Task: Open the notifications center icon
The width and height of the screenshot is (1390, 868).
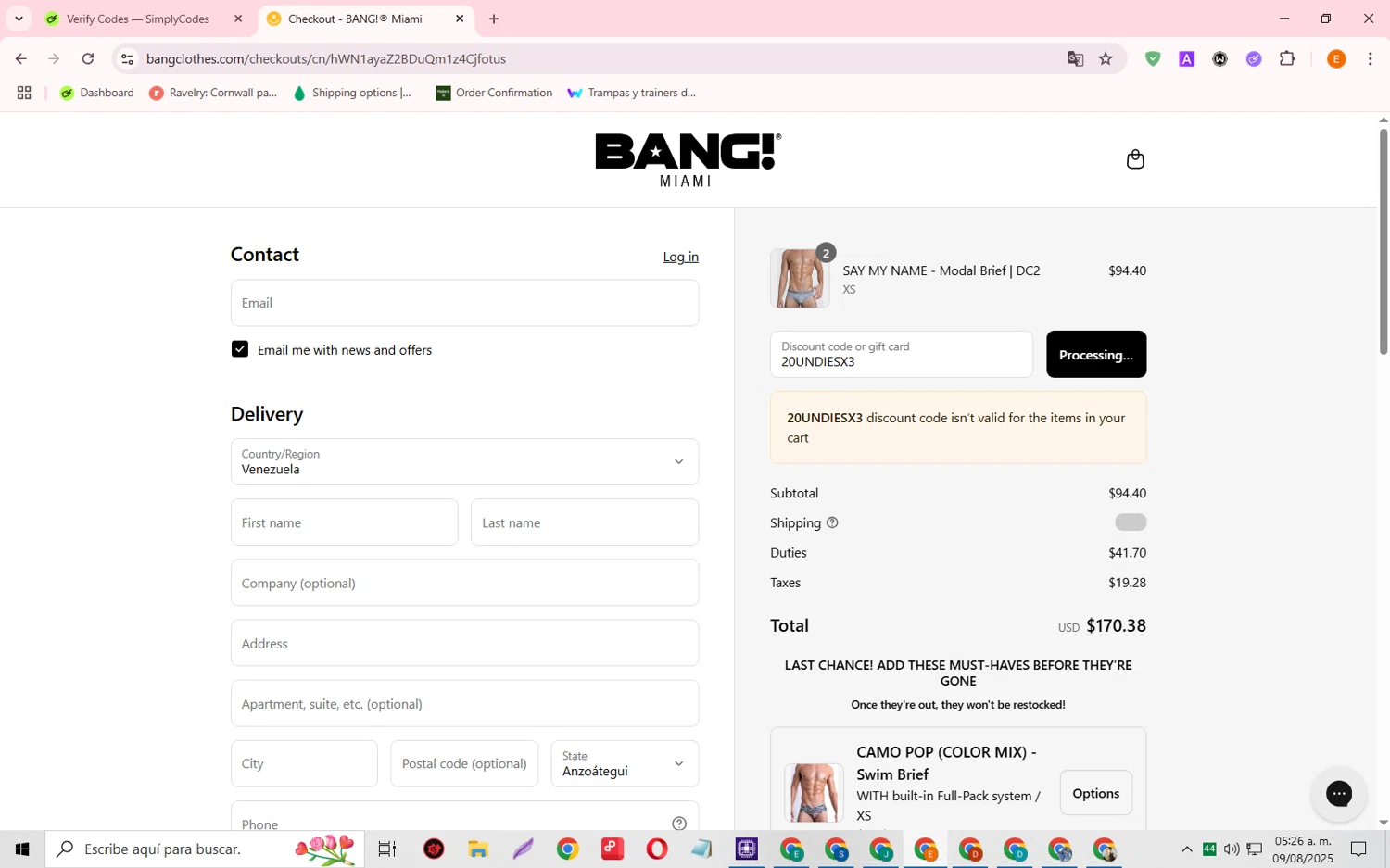Action: (1358, 849)
